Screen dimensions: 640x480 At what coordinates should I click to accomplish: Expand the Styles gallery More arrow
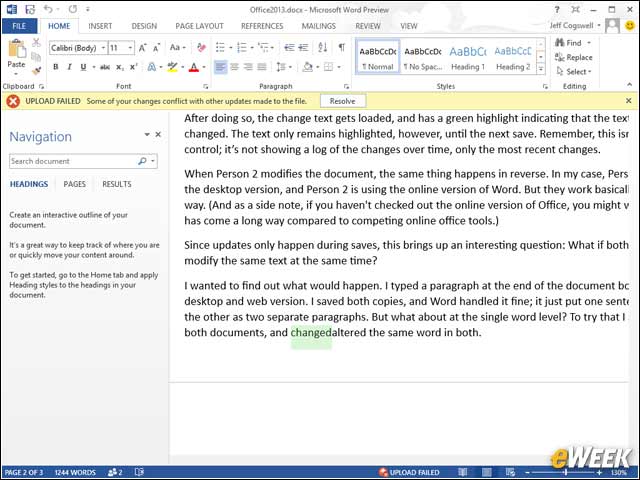541,69
